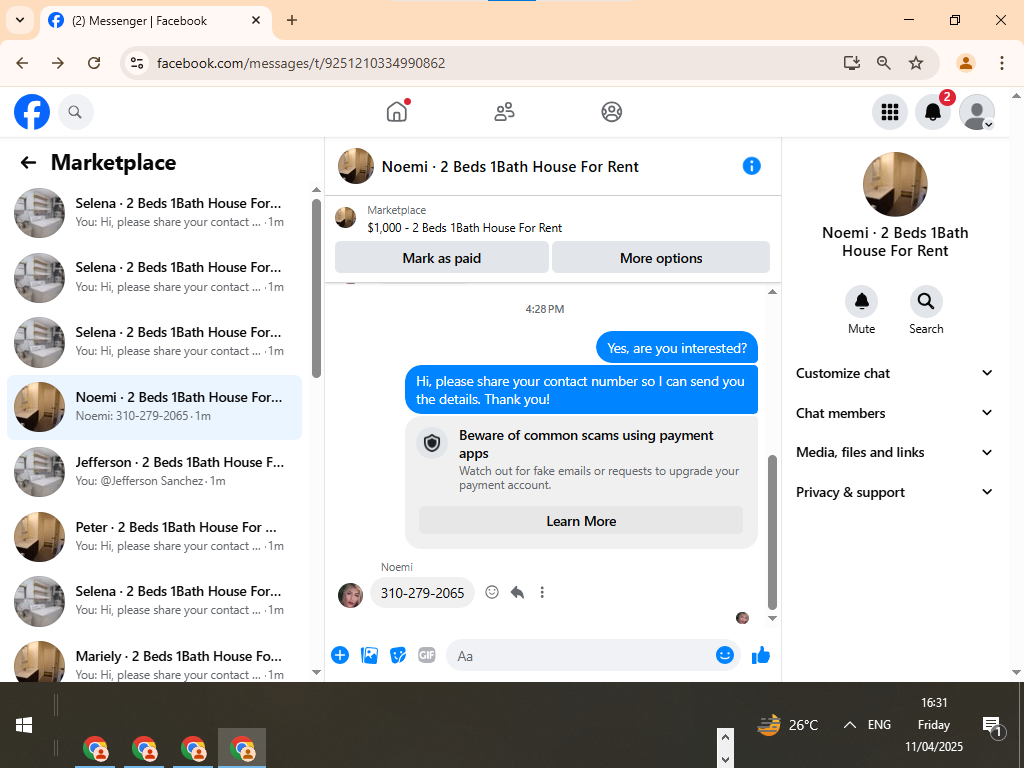
Task: Expand the Customize chat section
Action: coord(894,373)
